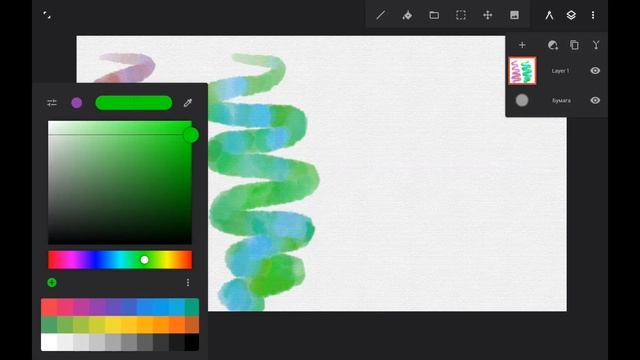640x360 pixels.
Task: Click the Бумага layer label
Action: 561,100
